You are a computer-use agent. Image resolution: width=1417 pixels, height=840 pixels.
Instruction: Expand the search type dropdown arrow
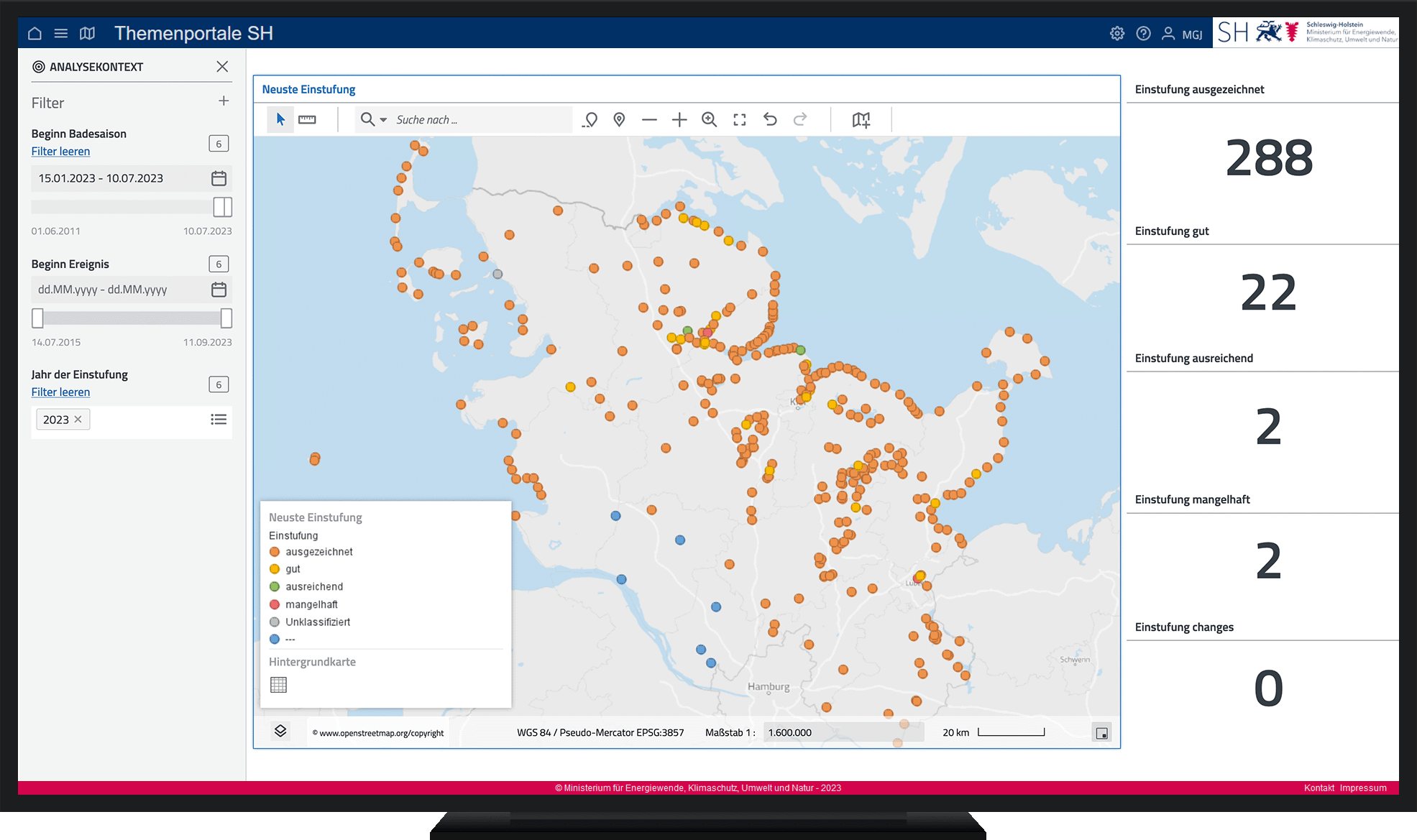[x=383, y=120]
